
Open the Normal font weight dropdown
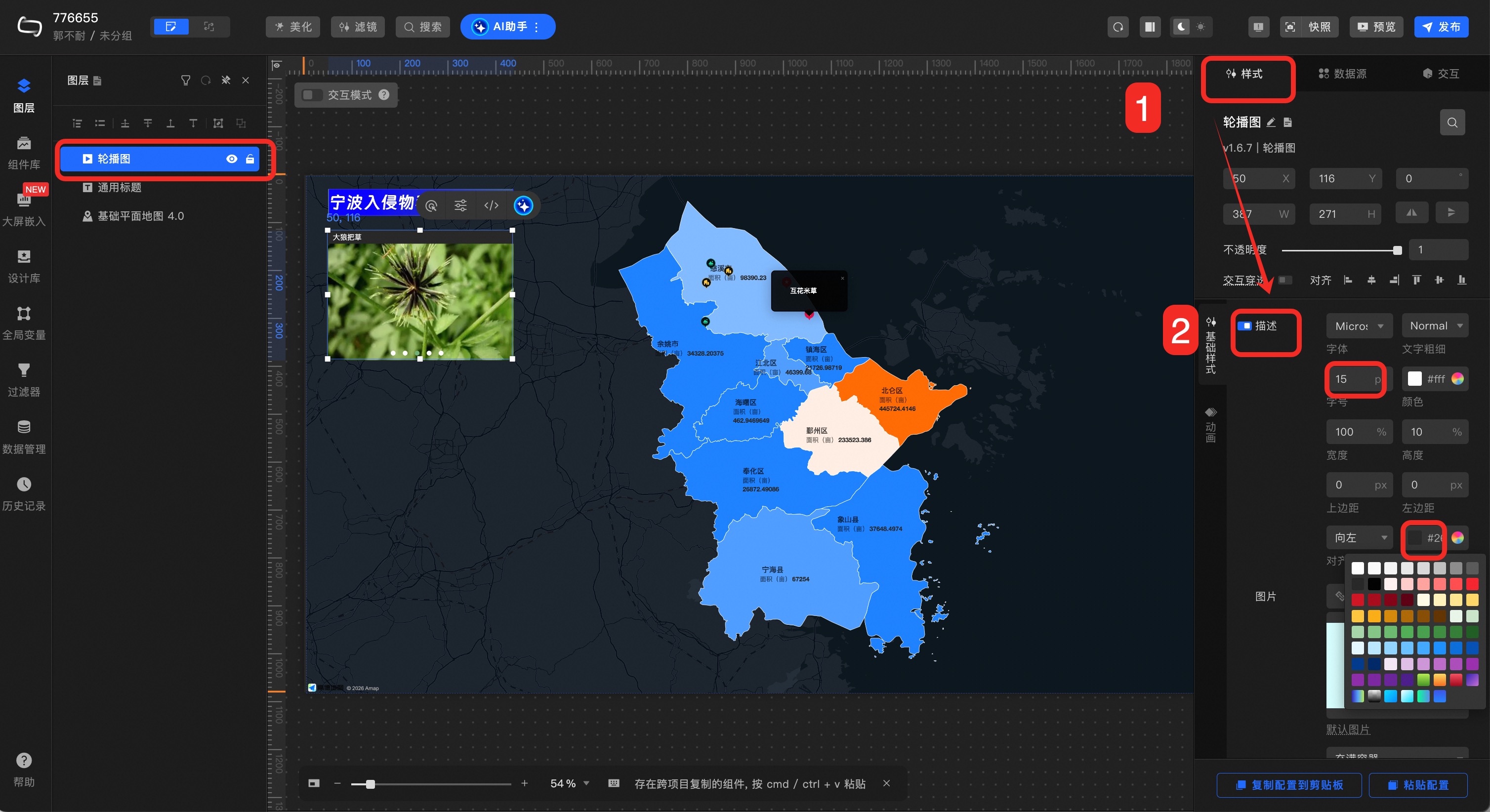tap(1435, 326)
